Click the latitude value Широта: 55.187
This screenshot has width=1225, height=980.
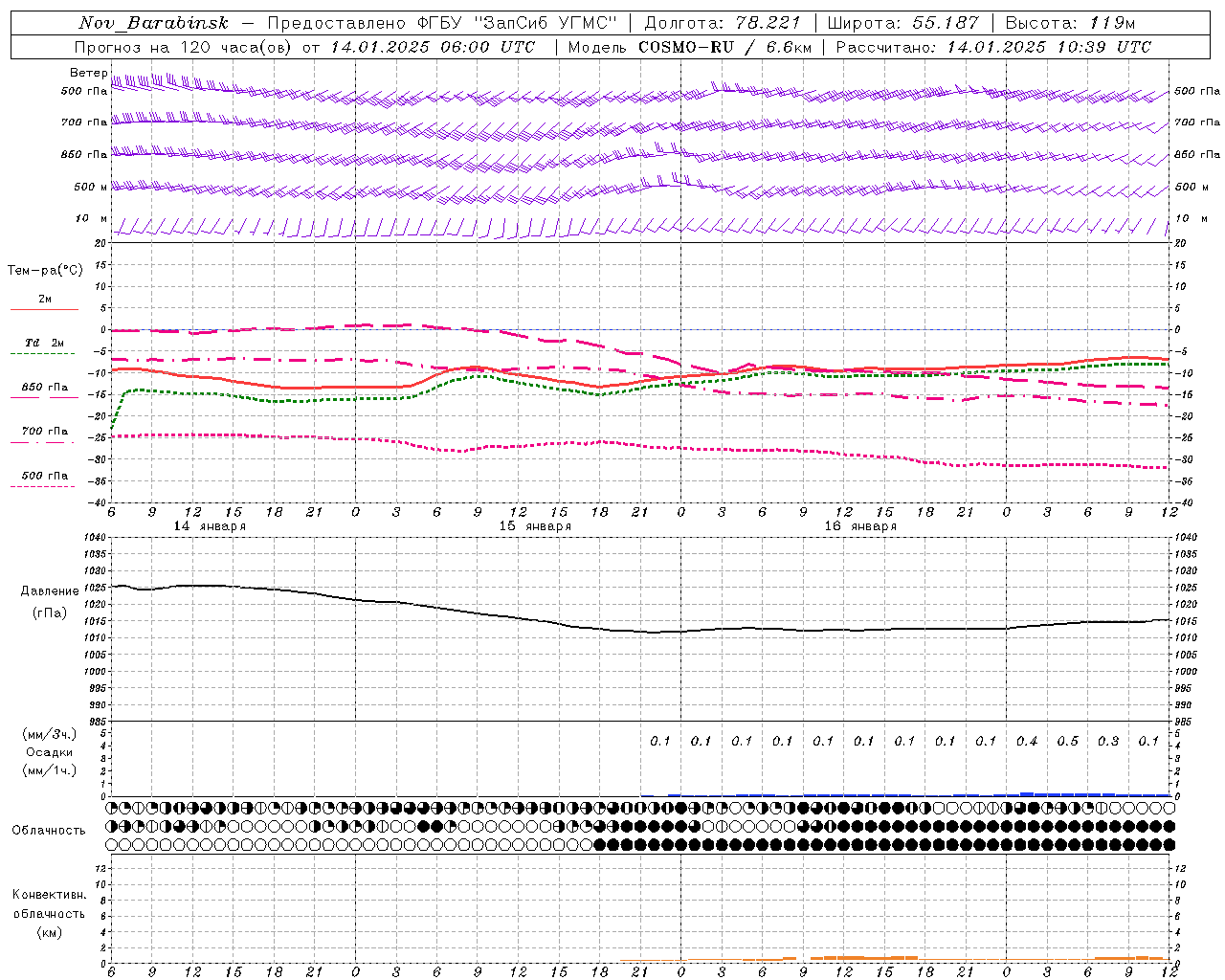pyautogui.click(x=902, y=23)
